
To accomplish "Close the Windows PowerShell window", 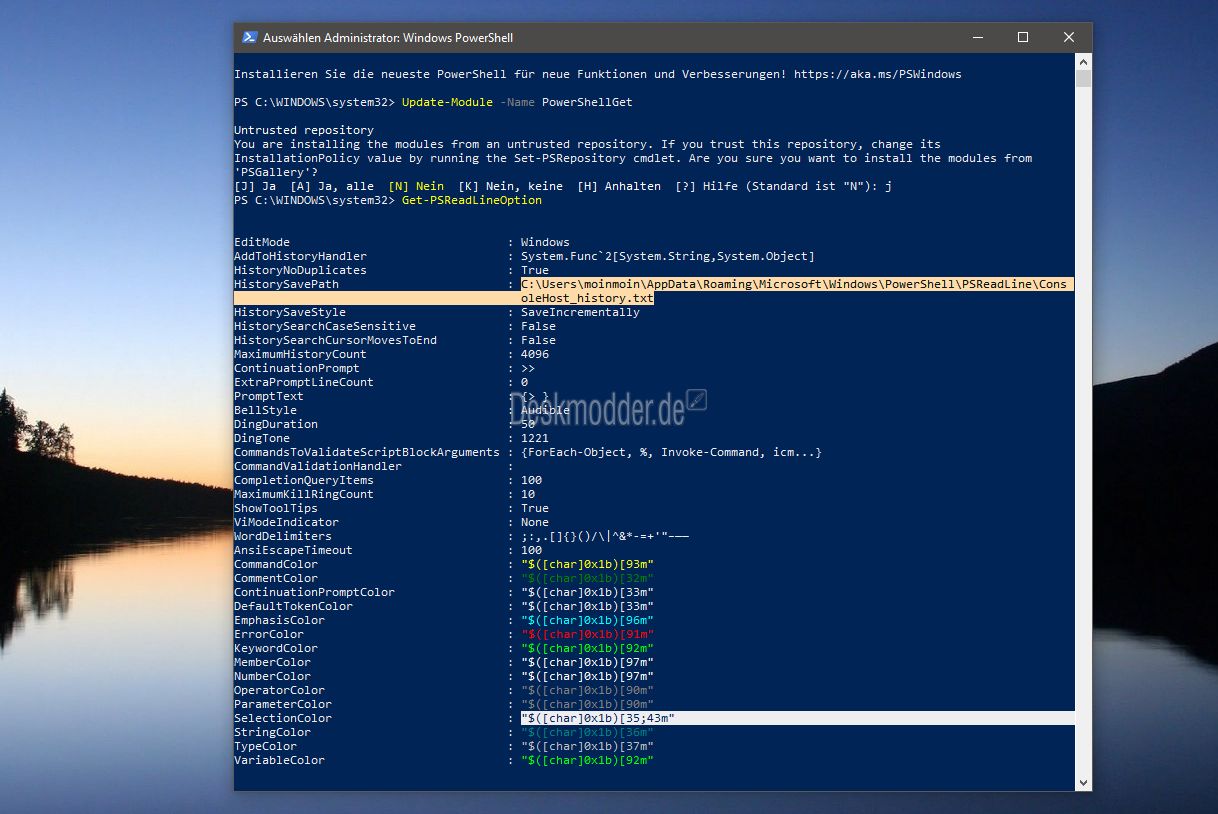I will tap(1068, 38).
